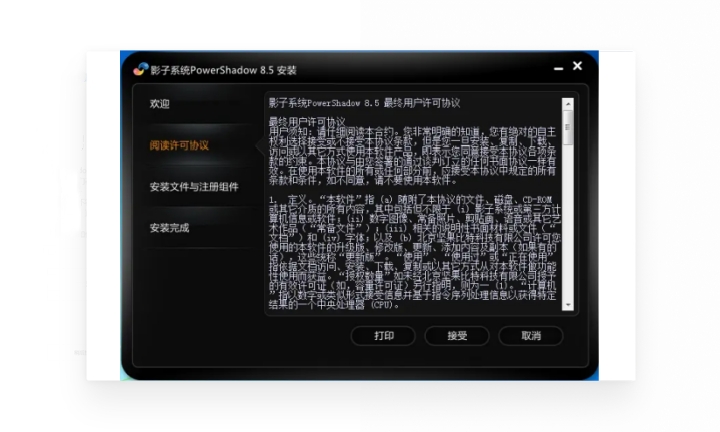Click the PowerShadow logo in title bar
Image resolution: width=720 pixels, height=432 pixels.
point(140,70)
